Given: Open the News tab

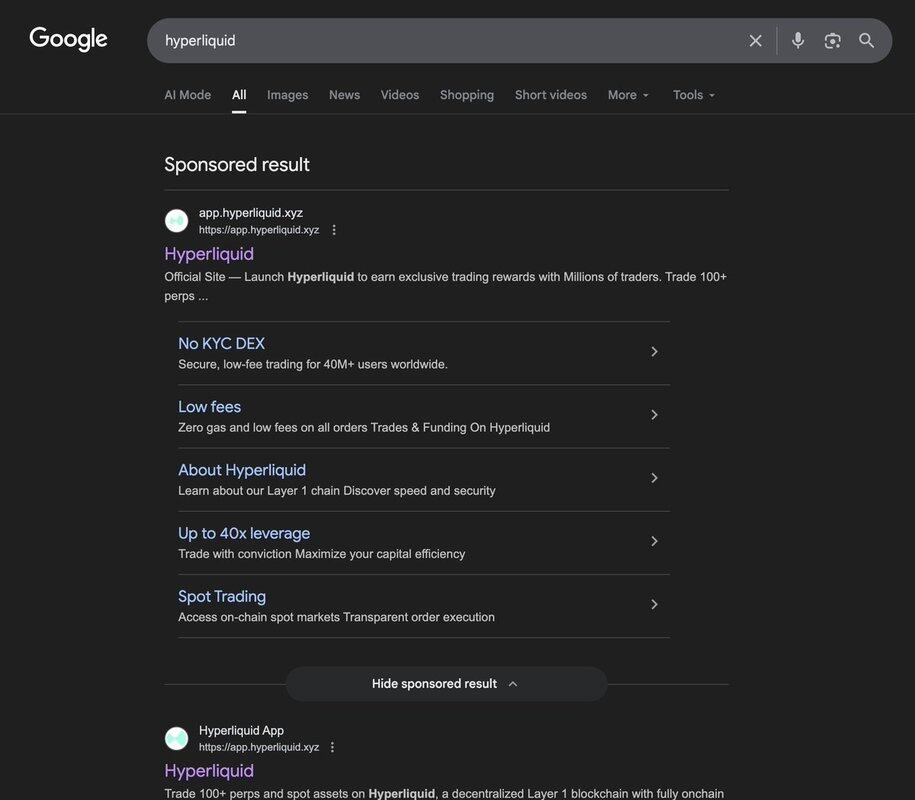Looking at the screenshot, I should point(344,95).
